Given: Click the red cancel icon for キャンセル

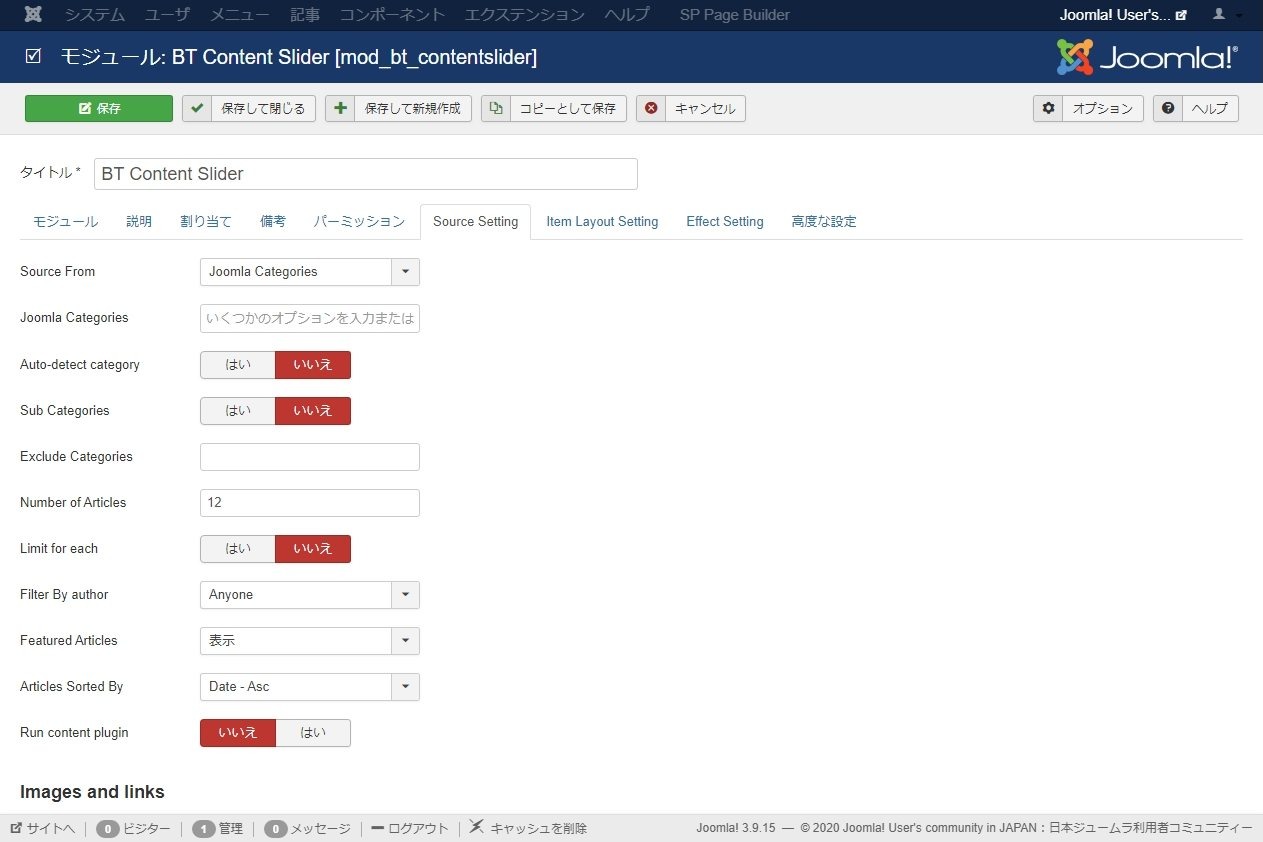Looking at the screenshot, I should click(x=651, y=108).
